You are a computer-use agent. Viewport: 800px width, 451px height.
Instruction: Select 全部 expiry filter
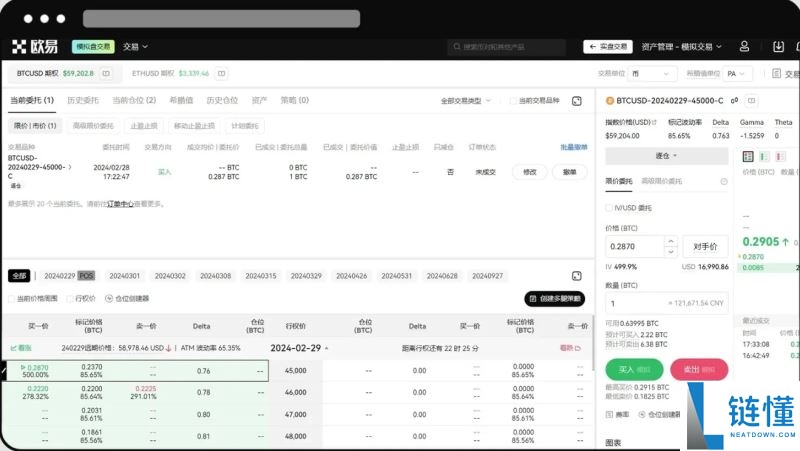(19, 276)
